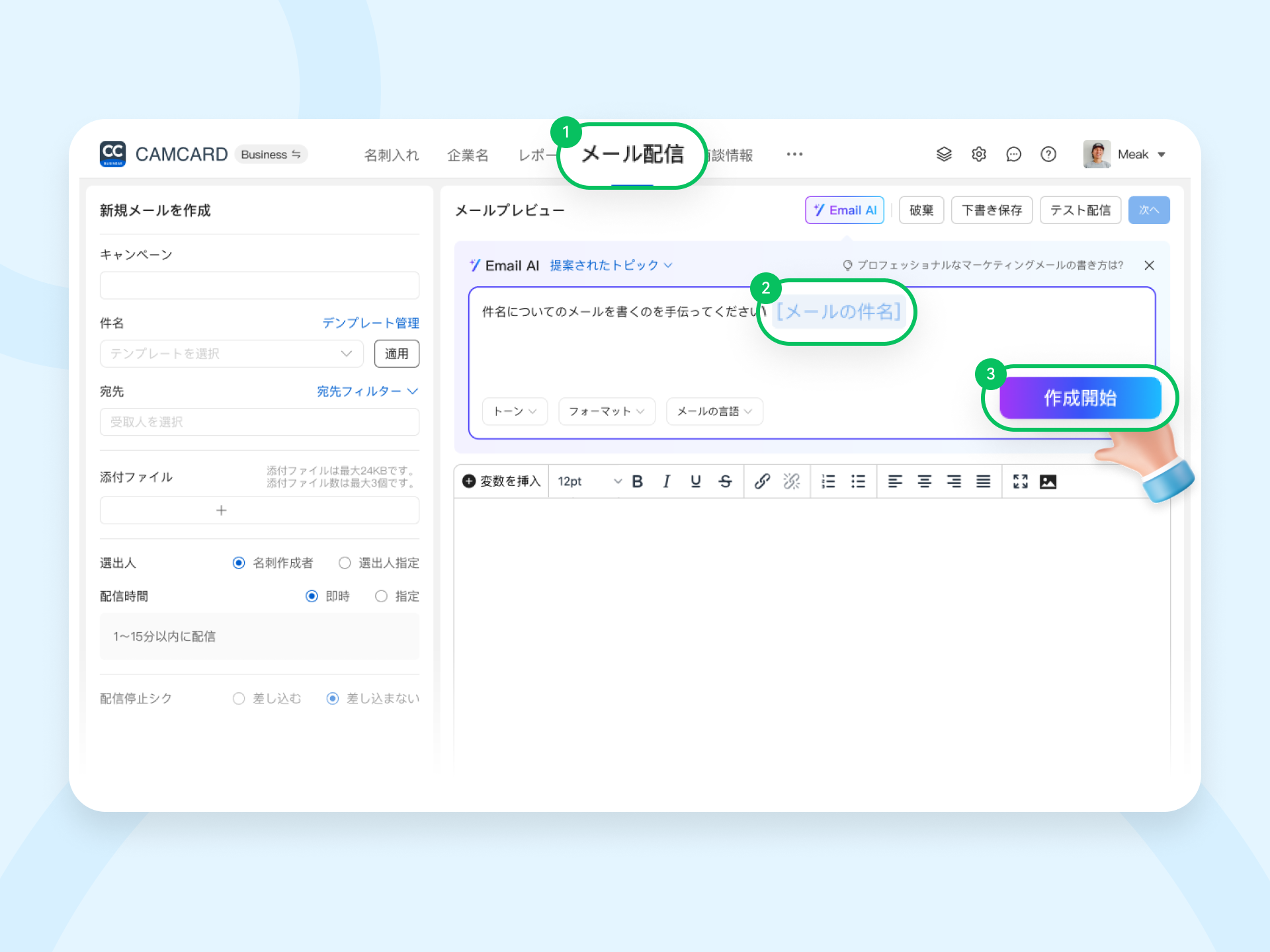Insert a hyperlink with link icon
Image resolution: width=1270 pixels, height=952 pixels.
point(761,481)
